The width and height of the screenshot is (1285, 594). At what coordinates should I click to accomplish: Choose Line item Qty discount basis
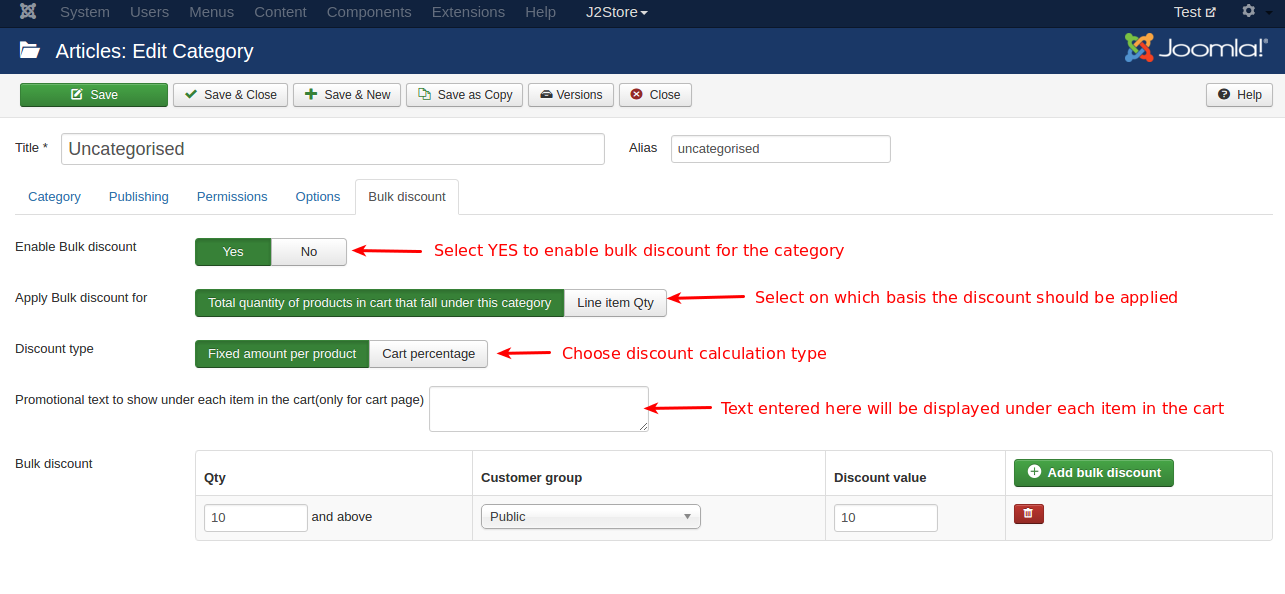[615, 303]
